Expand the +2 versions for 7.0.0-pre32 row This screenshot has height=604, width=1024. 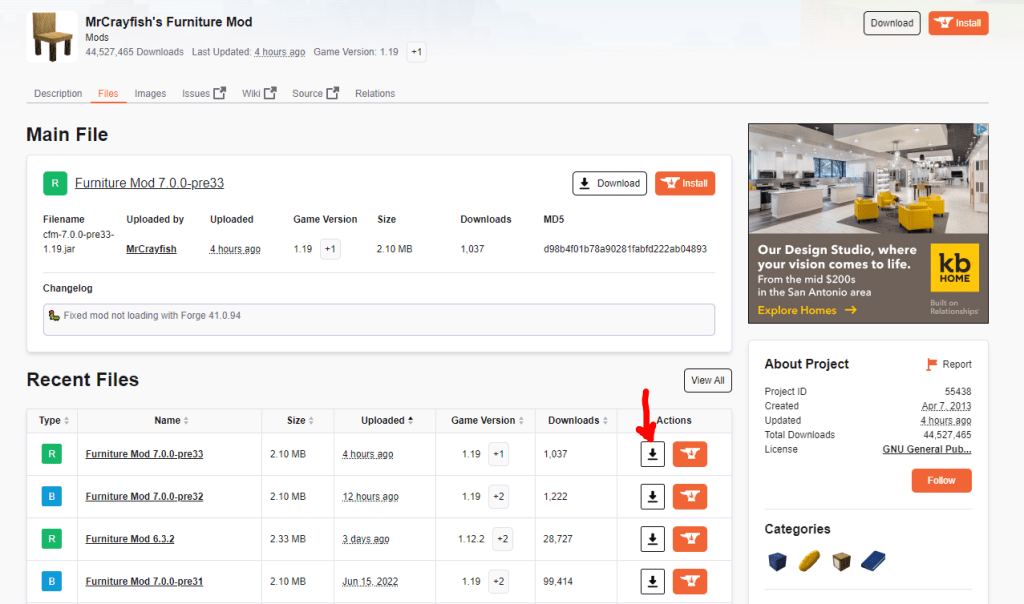pos(499,496)
